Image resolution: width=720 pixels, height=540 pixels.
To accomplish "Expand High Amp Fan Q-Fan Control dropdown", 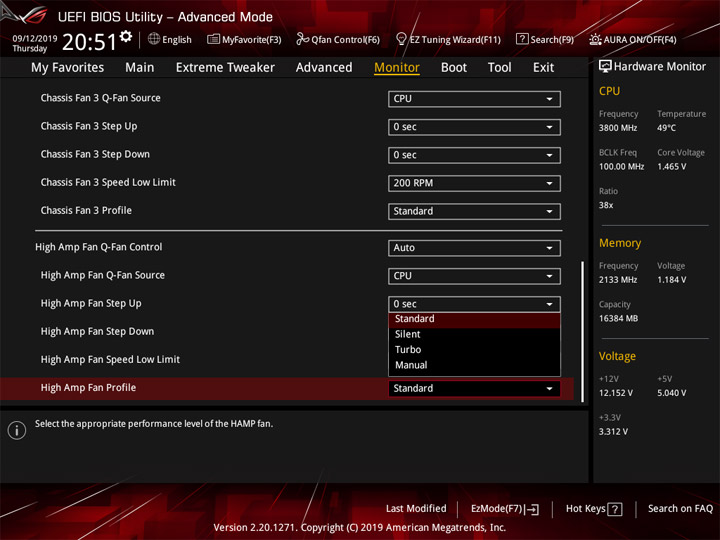I will (x=474, y=248).
